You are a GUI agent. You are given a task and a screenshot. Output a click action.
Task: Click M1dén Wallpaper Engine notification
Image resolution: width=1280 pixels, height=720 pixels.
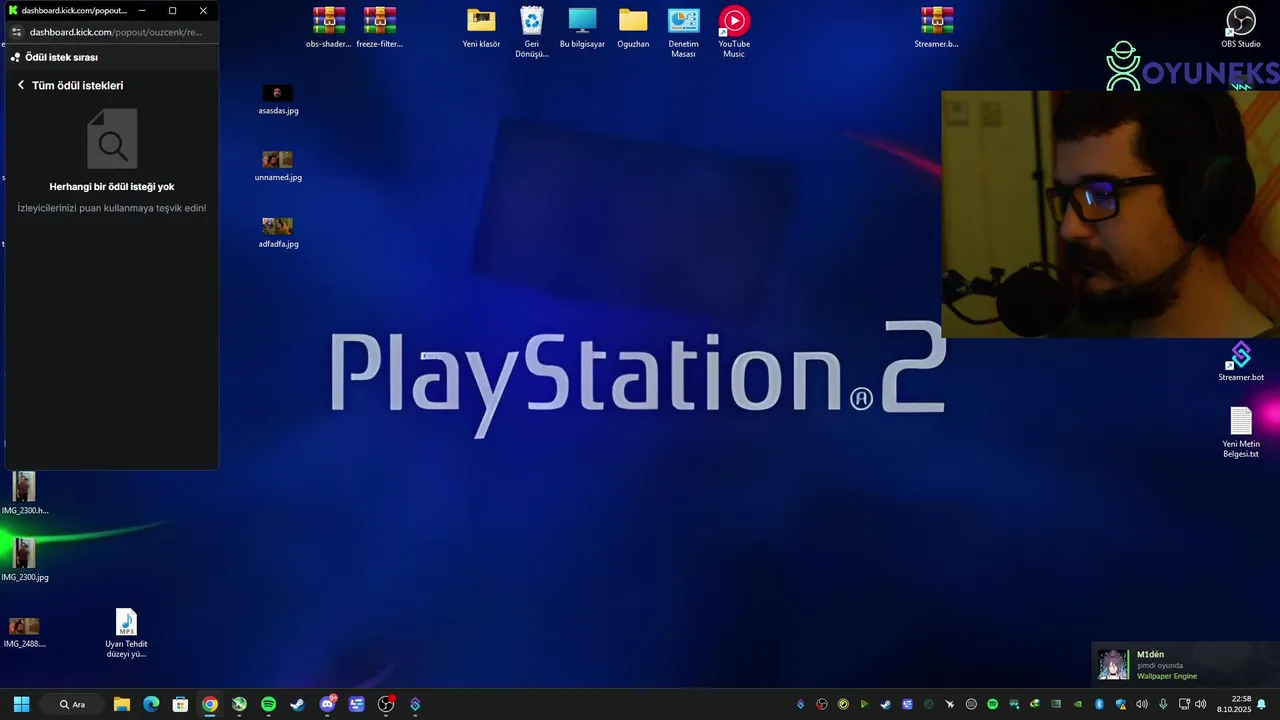(x=1185, y=664)
